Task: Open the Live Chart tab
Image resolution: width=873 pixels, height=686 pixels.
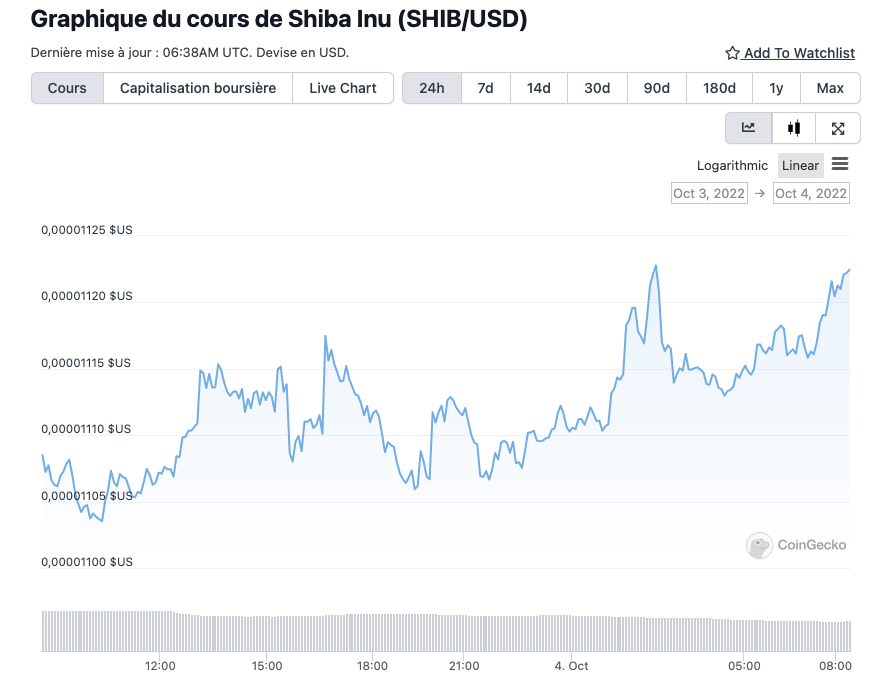Action: pos(343,88)
